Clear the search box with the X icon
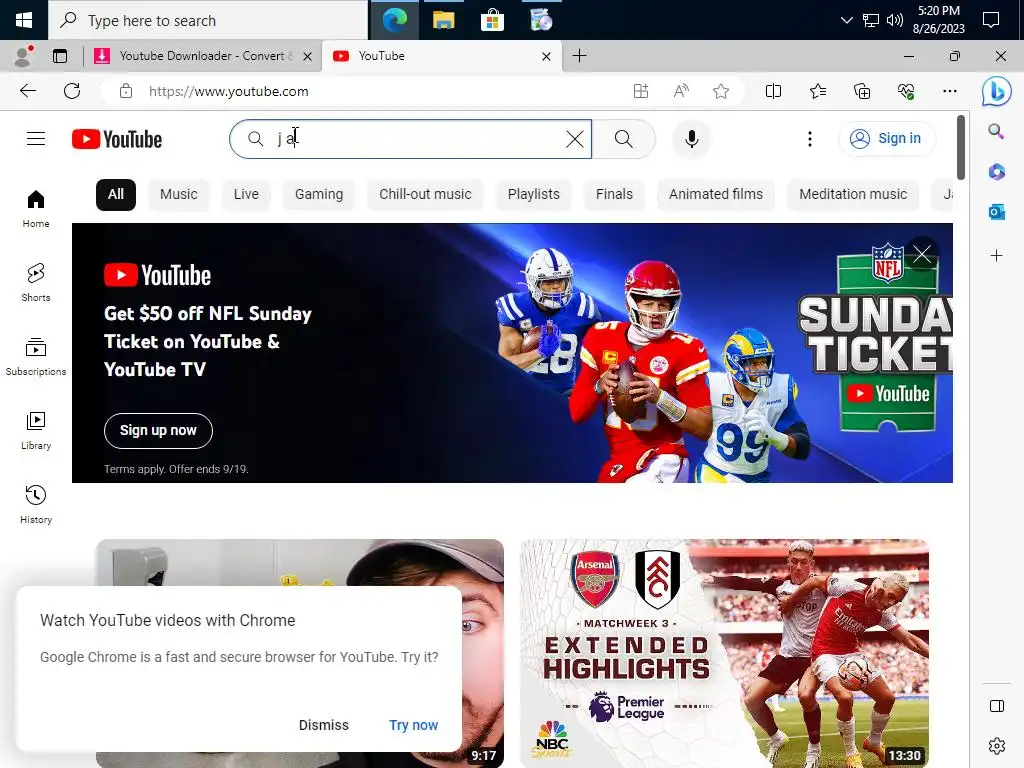Image resolution: width=1024 pixels, height=768 pixels. pos(575,138)
